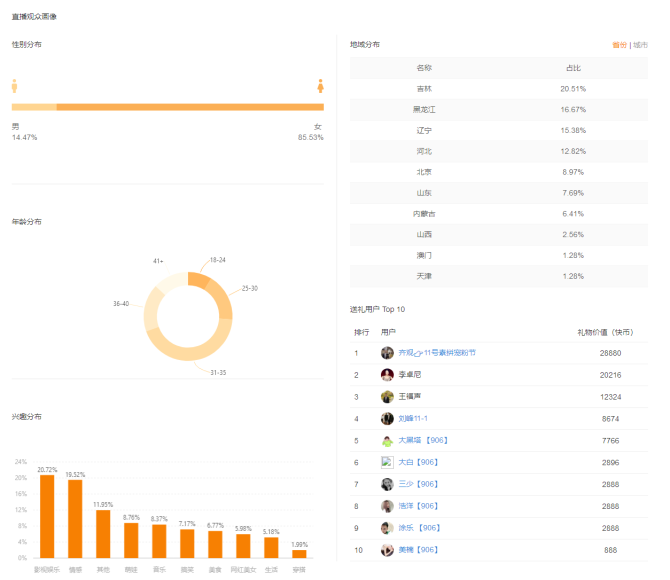Switch region view to 城市 tab
This screenshot has height=580, width=670.
coord(640,45)
